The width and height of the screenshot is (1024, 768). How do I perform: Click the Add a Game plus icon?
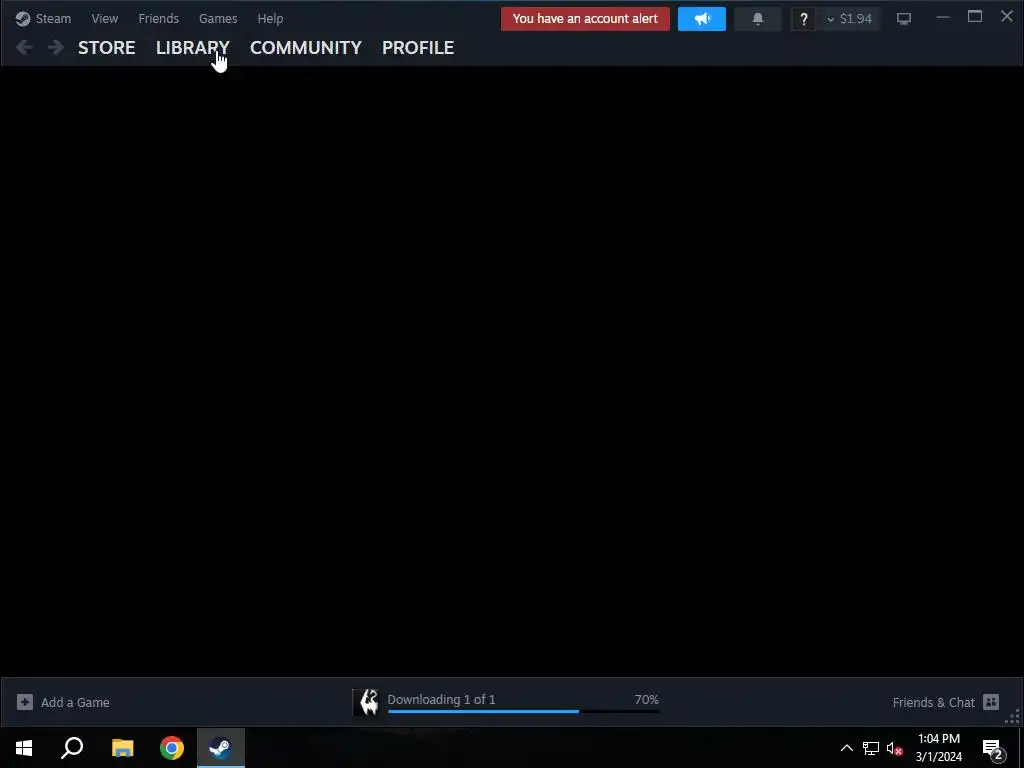pos(25,702)
